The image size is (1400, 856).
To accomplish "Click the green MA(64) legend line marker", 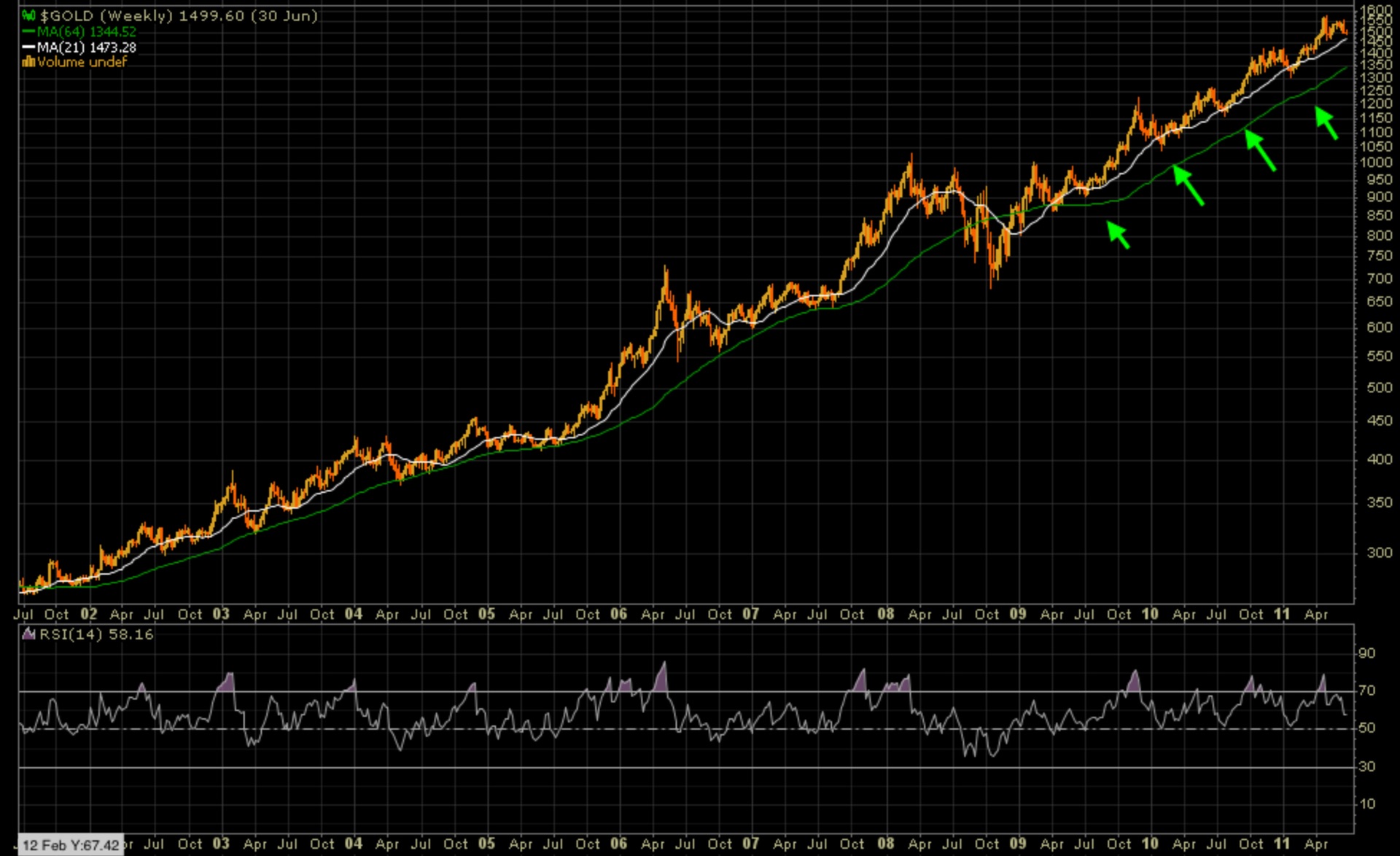I will pos(29,31).
